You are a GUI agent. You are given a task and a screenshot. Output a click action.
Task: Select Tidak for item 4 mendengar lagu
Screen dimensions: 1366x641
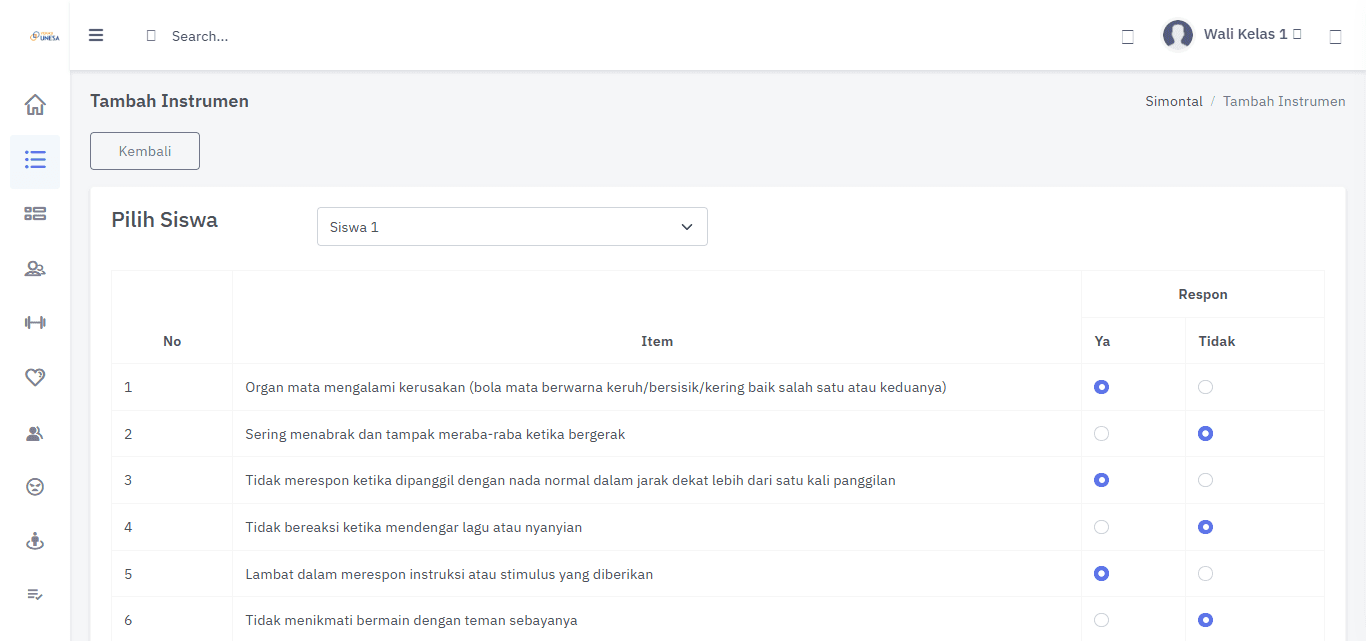pos(1205,527)
